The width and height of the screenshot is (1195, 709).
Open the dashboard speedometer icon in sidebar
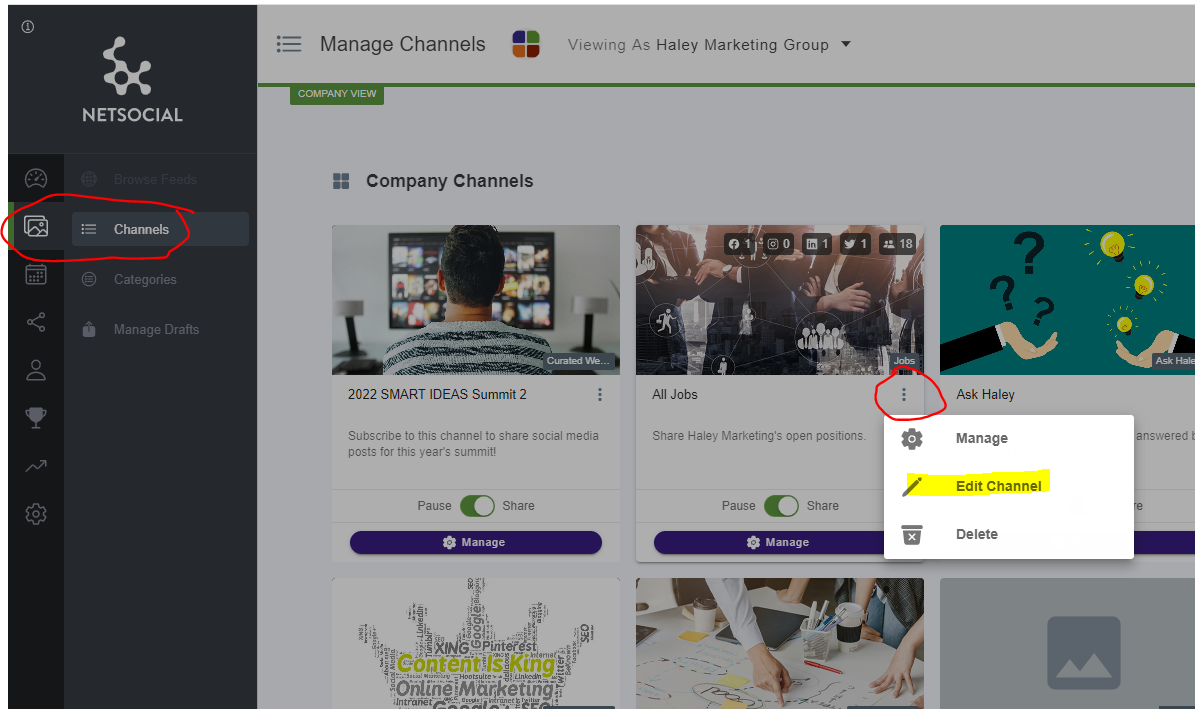point(36,178)
